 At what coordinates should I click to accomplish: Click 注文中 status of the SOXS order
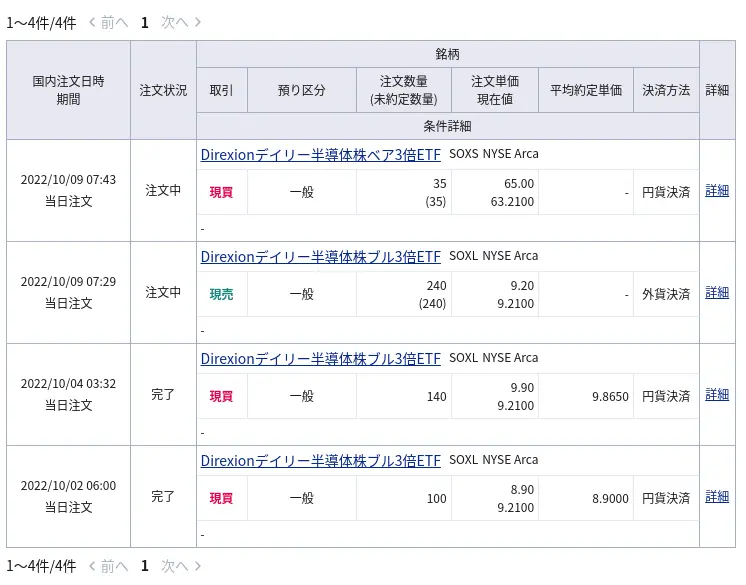pyautogui.click(x=163, y=191)
